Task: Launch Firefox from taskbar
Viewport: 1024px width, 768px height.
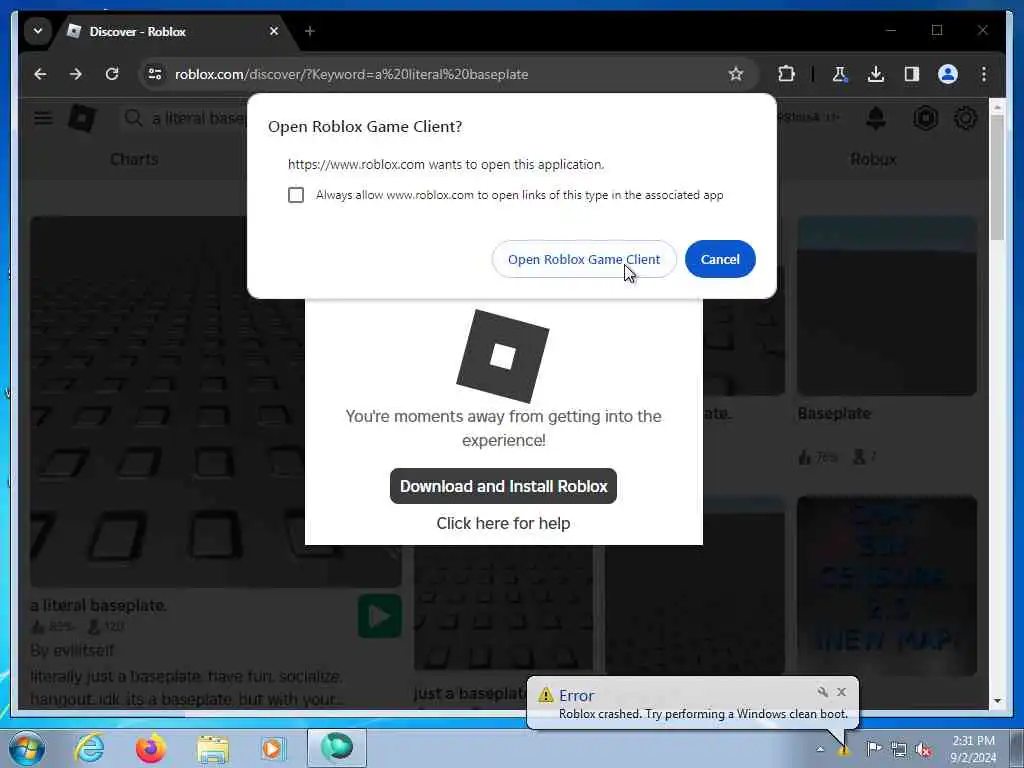Action: (151, 748)
